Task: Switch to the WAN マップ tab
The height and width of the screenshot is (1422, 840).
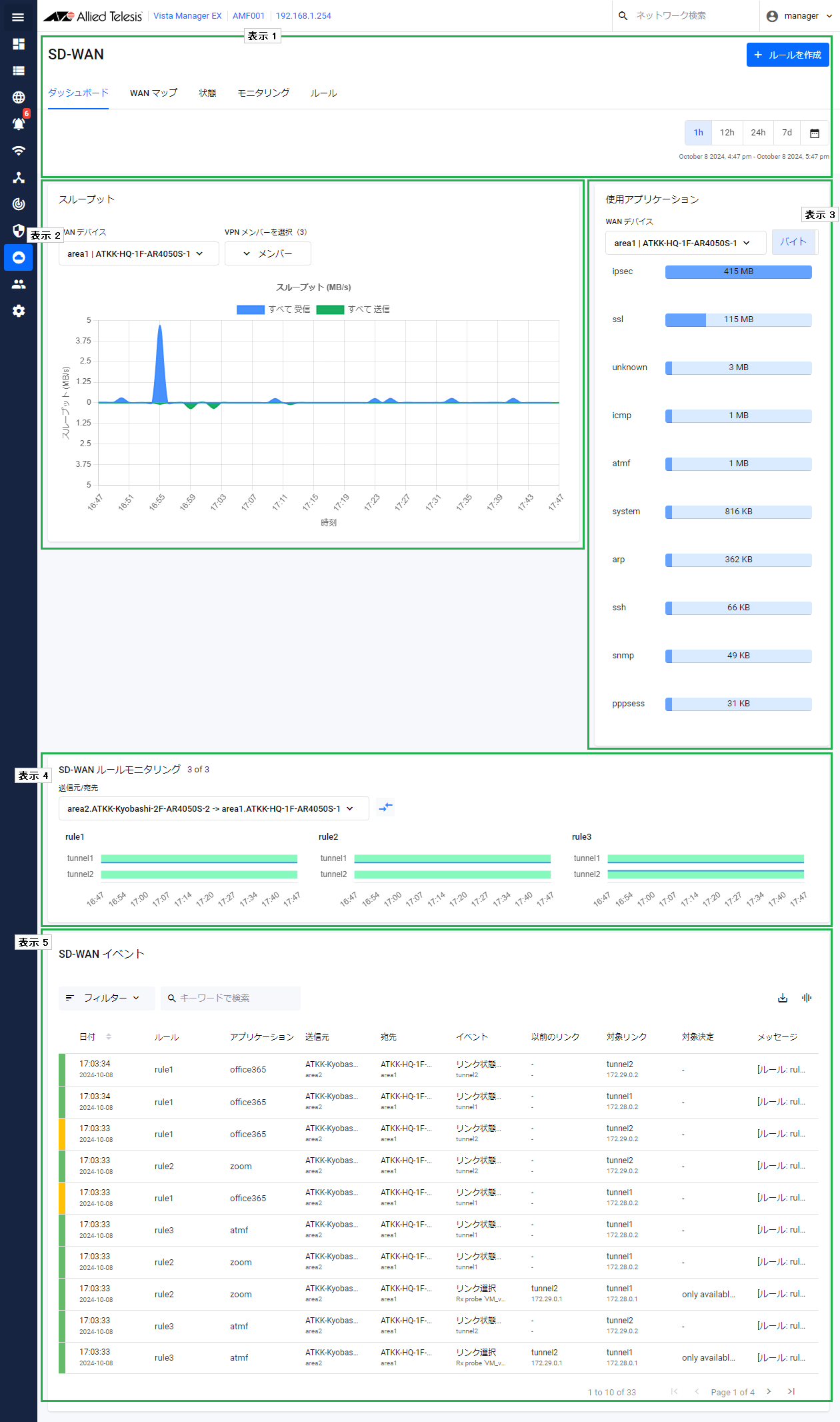Action: click(x=153, y=93)
